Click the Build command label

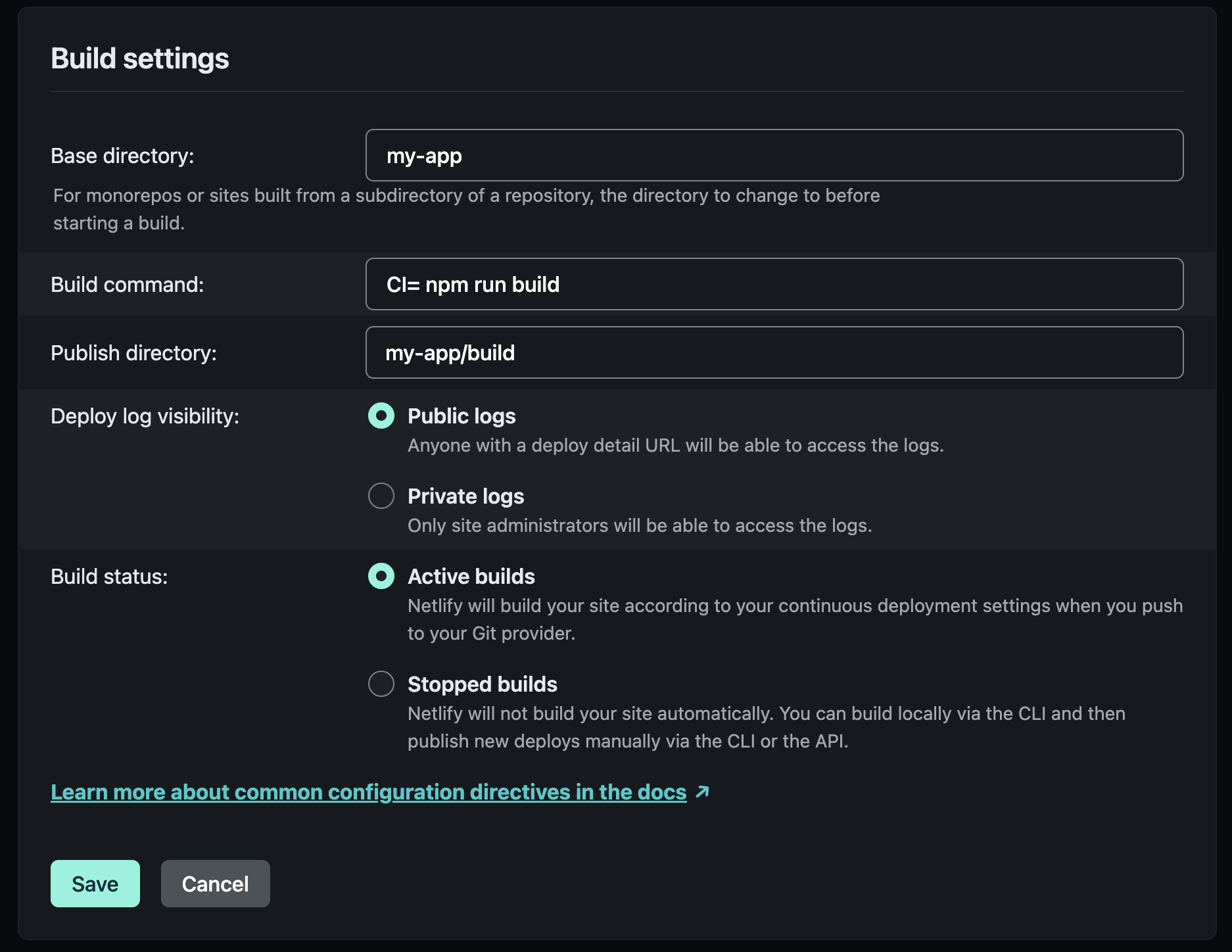pyautogui.click(x=128, y=285)
